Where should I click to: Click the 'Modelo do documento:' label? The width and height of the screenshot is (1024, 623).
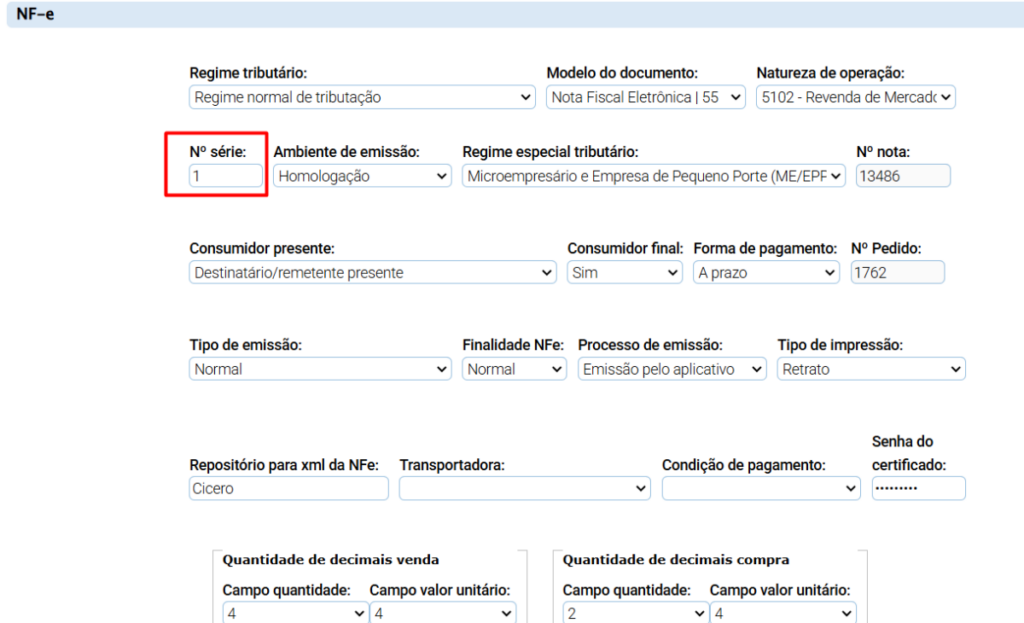point(622,72)
